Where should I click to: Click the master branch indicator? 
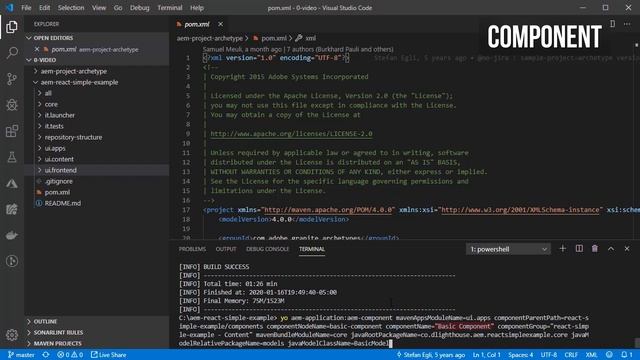pos(21,355)
